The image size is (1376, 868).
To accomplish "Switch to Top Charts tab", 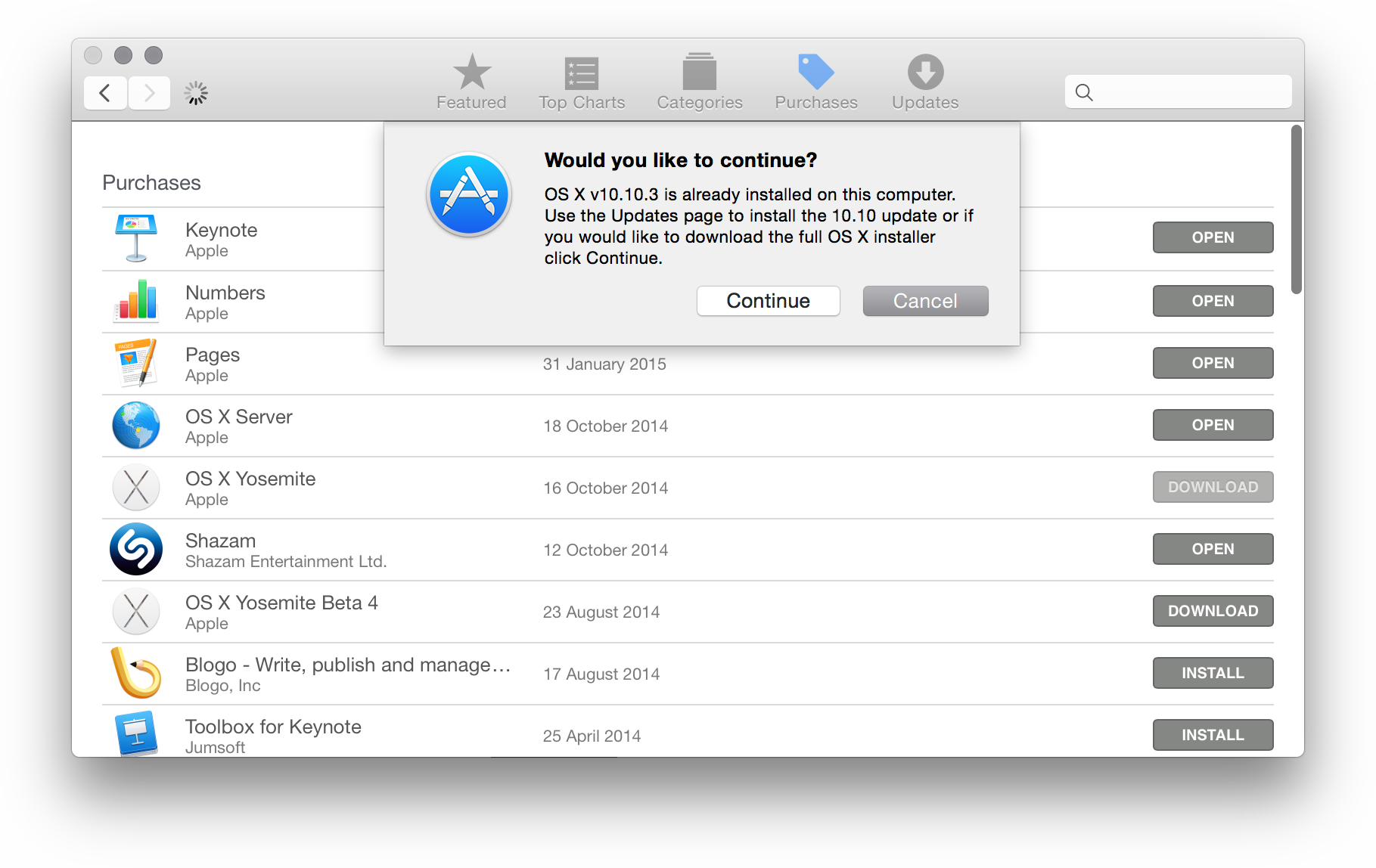I will click(582, 82).
